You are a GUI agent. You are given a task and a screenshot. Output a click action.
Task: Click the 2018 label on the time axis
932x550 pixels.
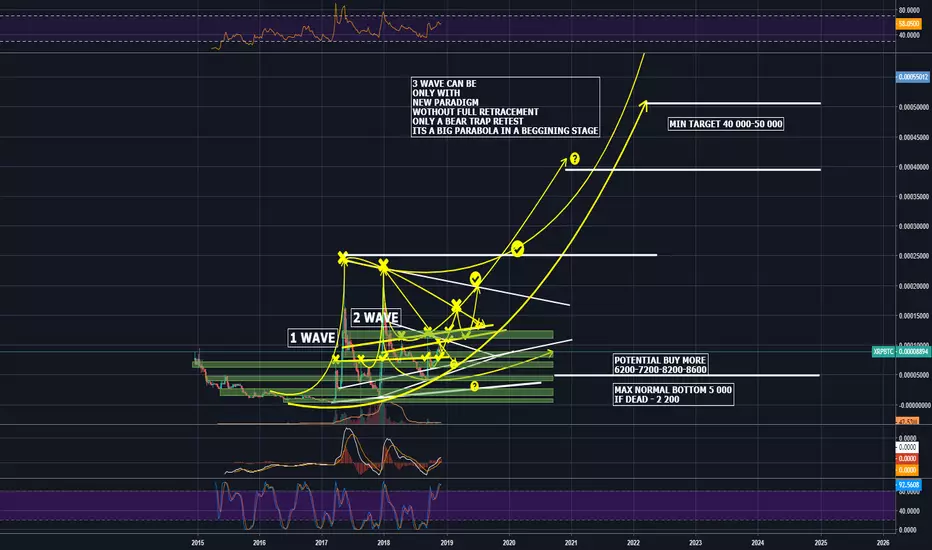384,542
